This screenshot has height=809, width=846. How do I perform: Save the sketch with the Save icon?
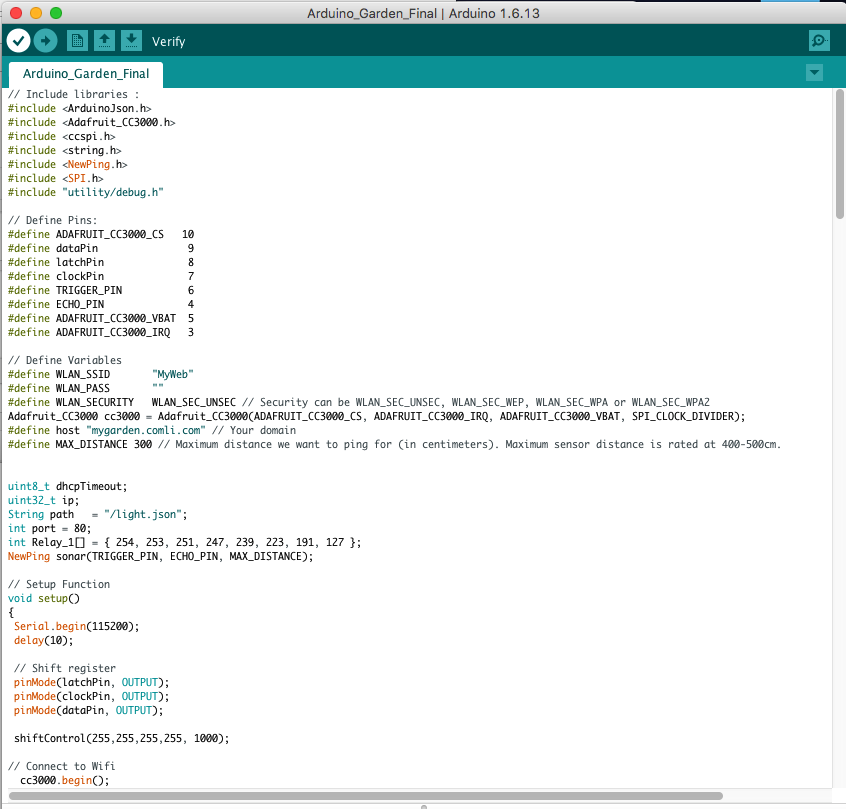click(x=131, y=40)
